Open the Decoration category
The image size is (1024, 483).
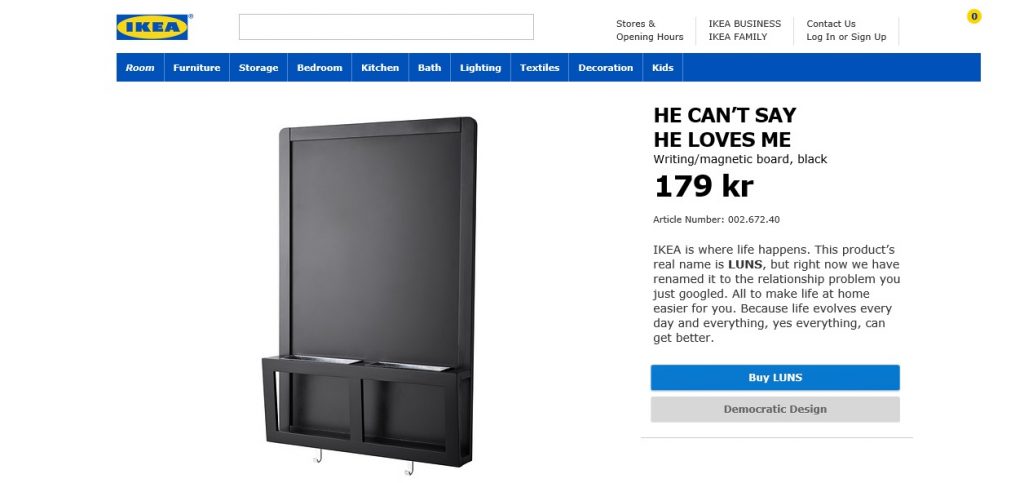(x=605, y=67)
